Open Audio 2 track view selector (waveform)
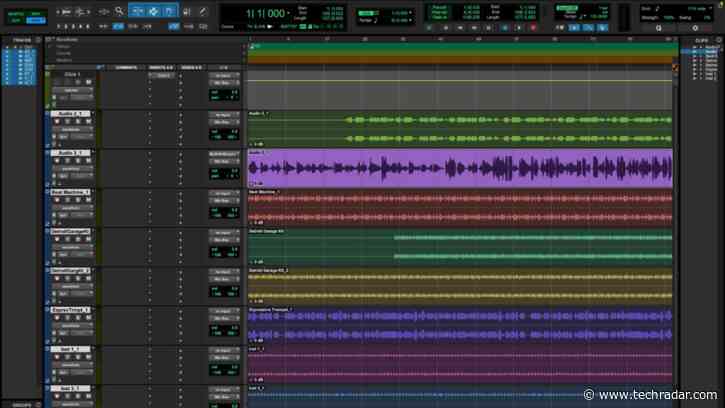This screenshot has width=725, height=408. tap(71, 169)
